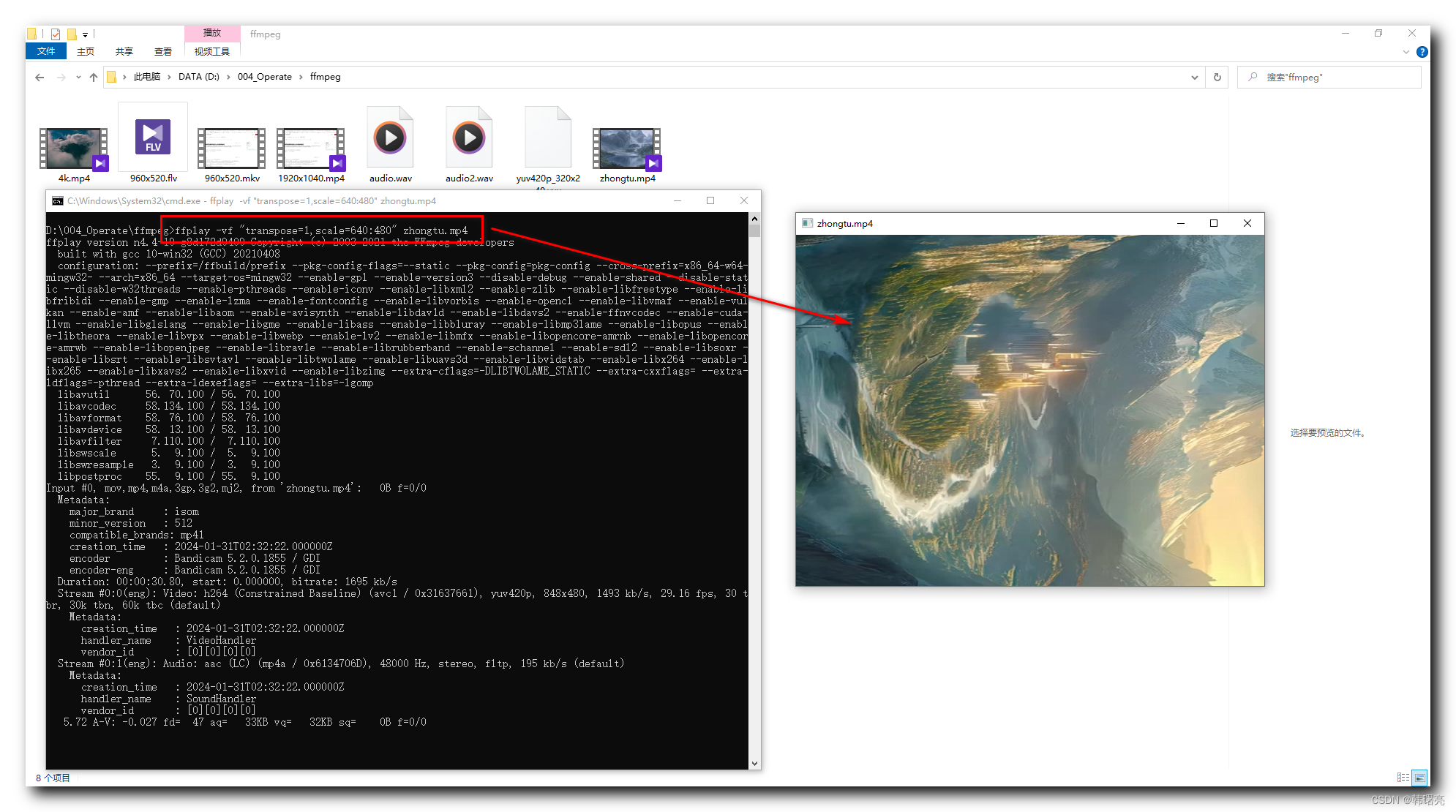
Task: Select the audio.wav file icon
Action: point(390,138)
